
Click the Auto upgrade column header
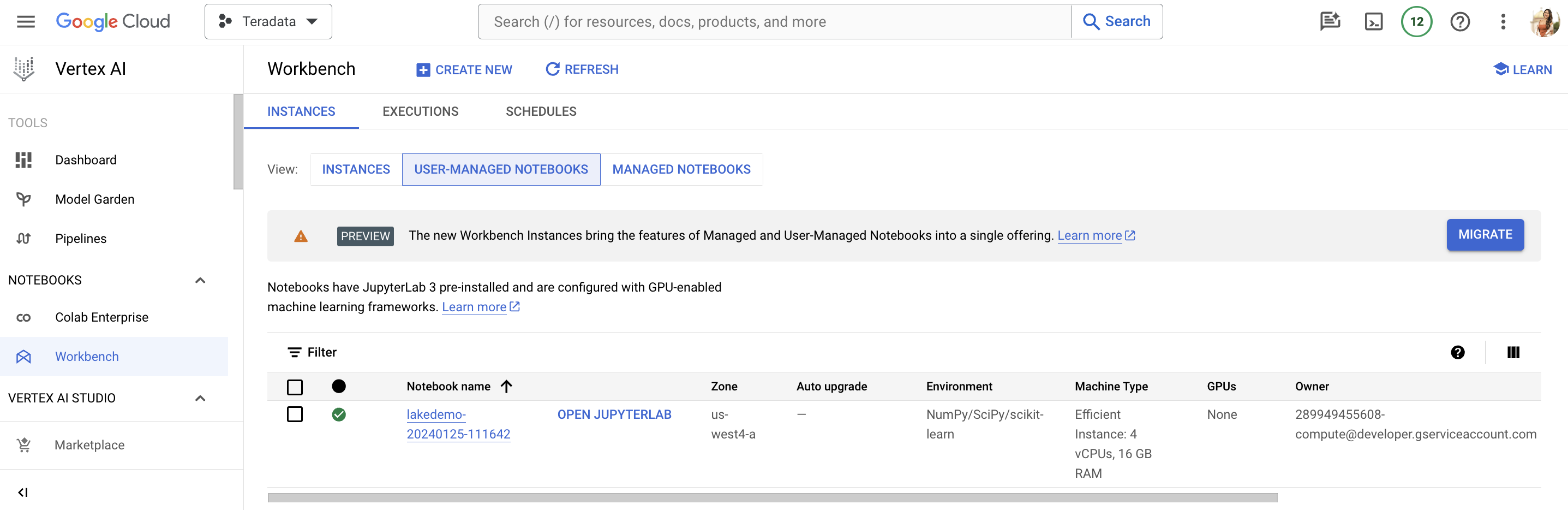[x=831, y=386]
